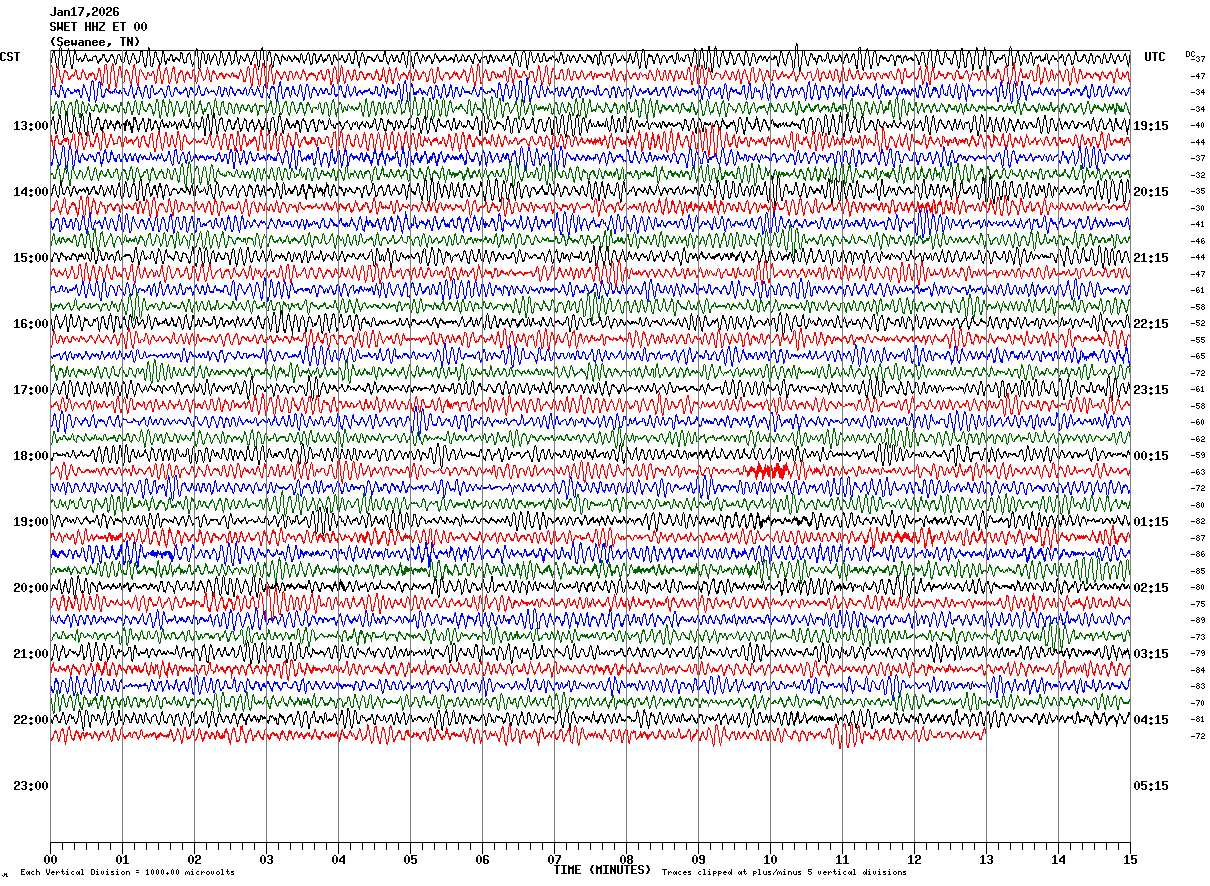1210x886 pixels.
Task: Click DC offset value -46 in the DC column
Action: (x=1197, y=241)
